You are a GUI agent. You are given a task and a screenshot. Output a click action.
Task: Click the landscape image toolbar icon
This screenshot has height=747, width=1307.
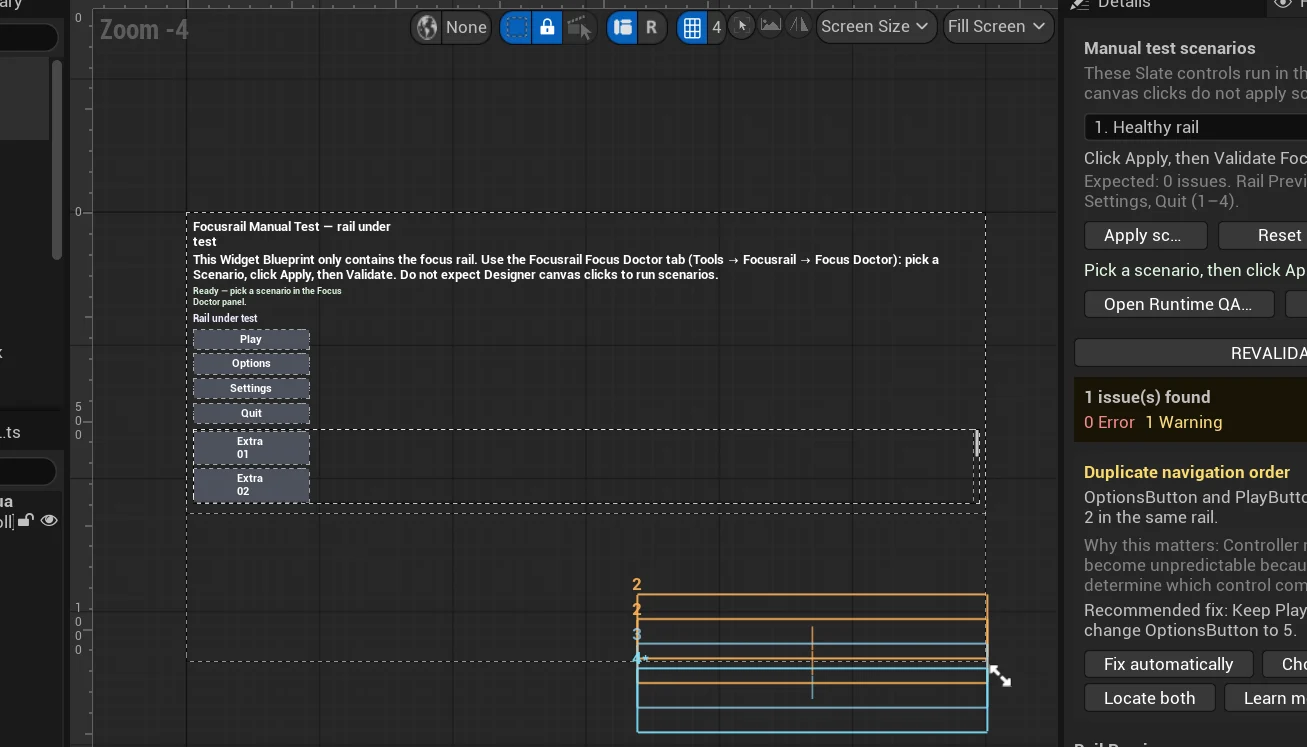(x=770, y=25)
